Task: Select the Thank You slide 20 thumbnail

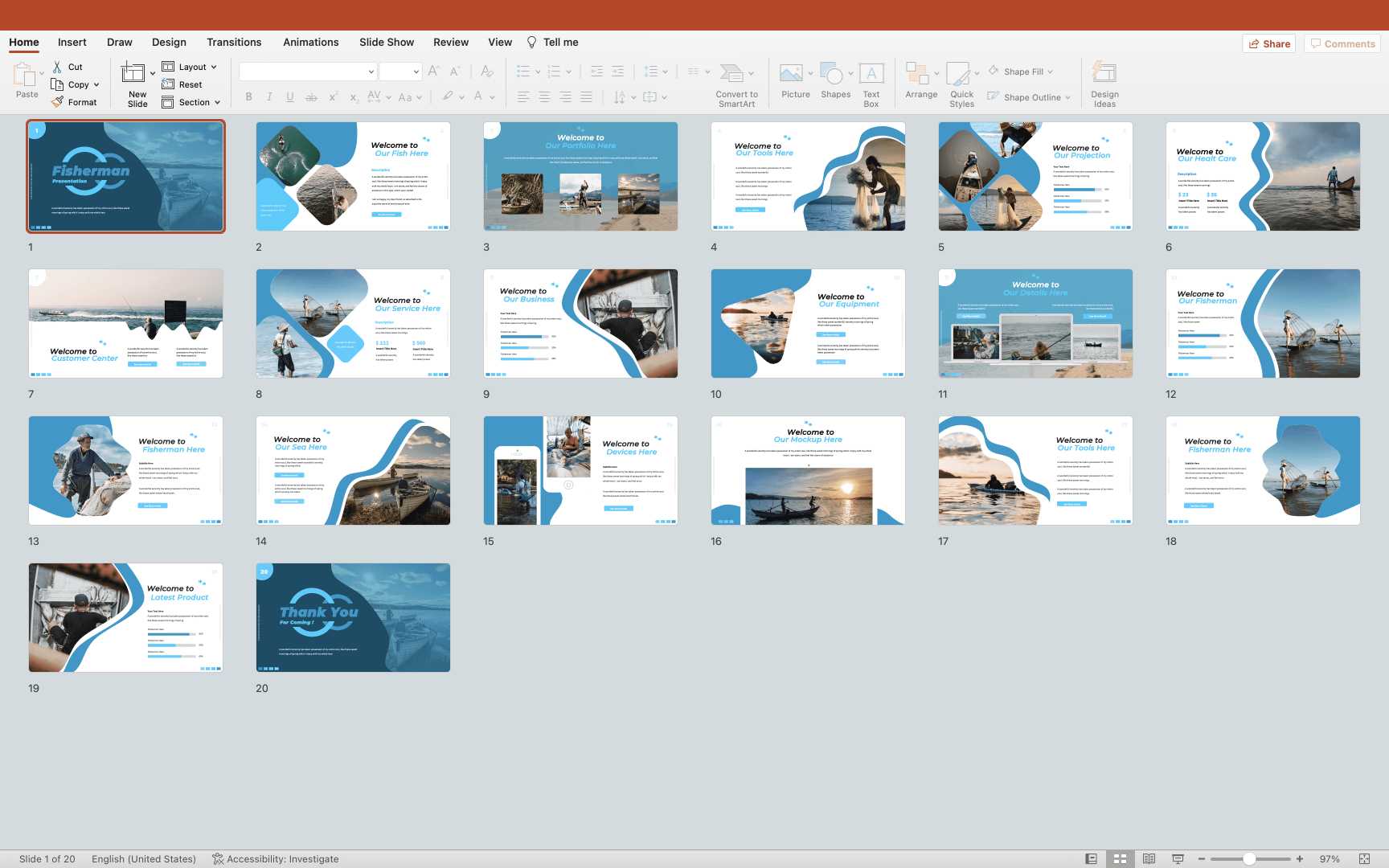Action: tap(353, 617)
